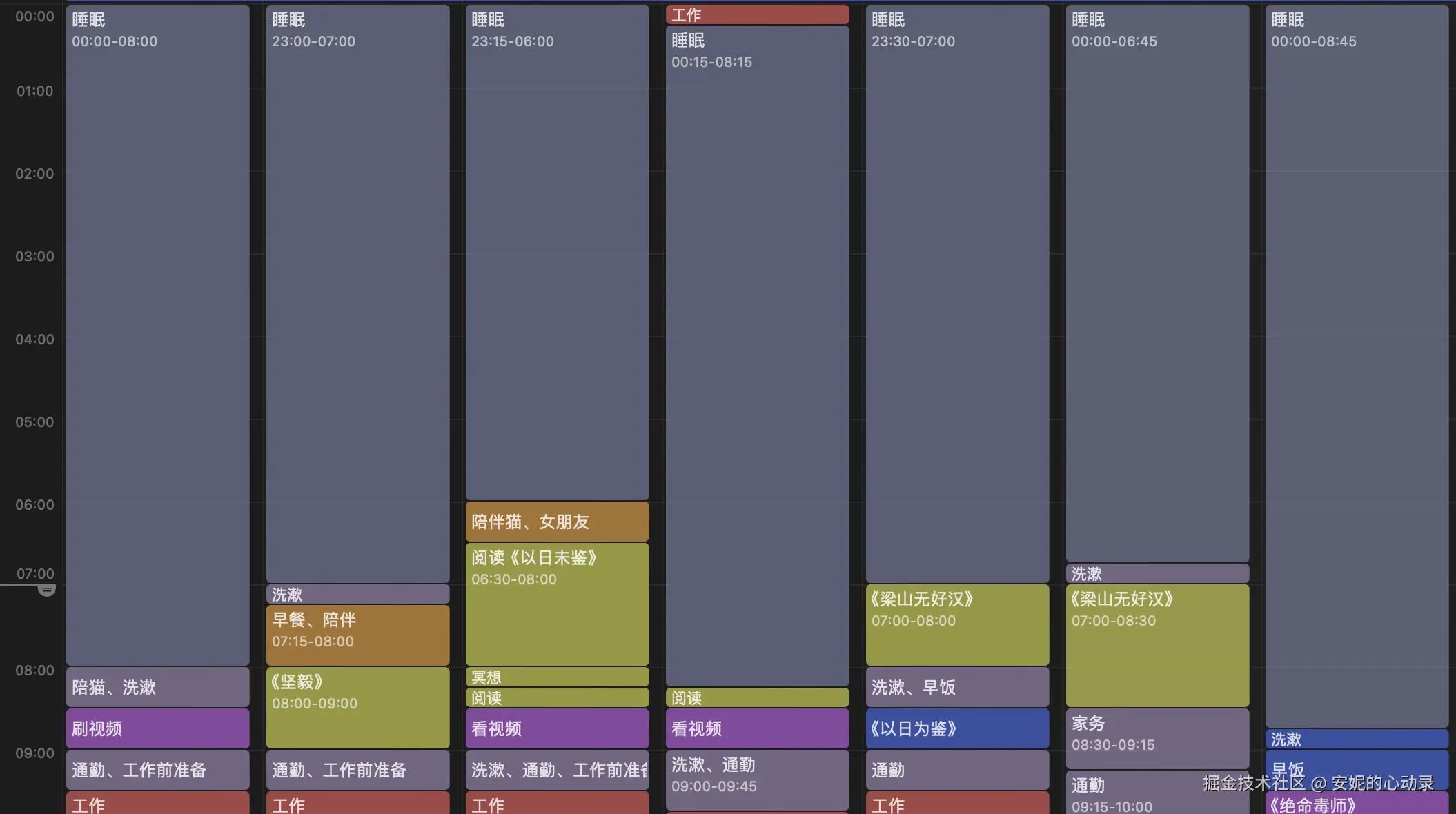Click the 陪猫、洗漱 event
The width and height of the screenshot is (1456, 814).
[x=157, y=687]
